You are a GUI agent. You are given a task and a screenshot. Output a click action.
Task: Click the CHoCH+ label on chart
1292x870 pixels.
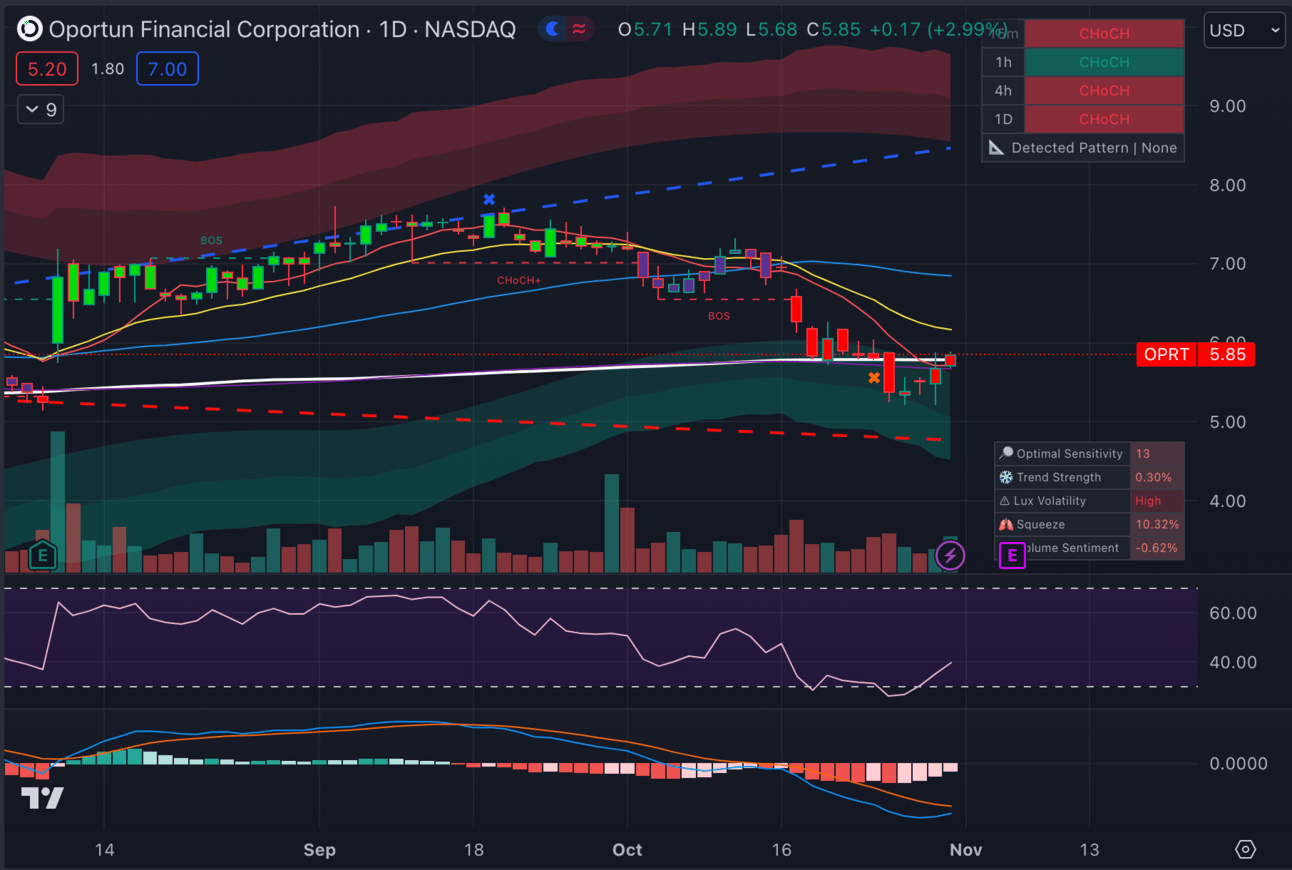click(x=519, y=281)
